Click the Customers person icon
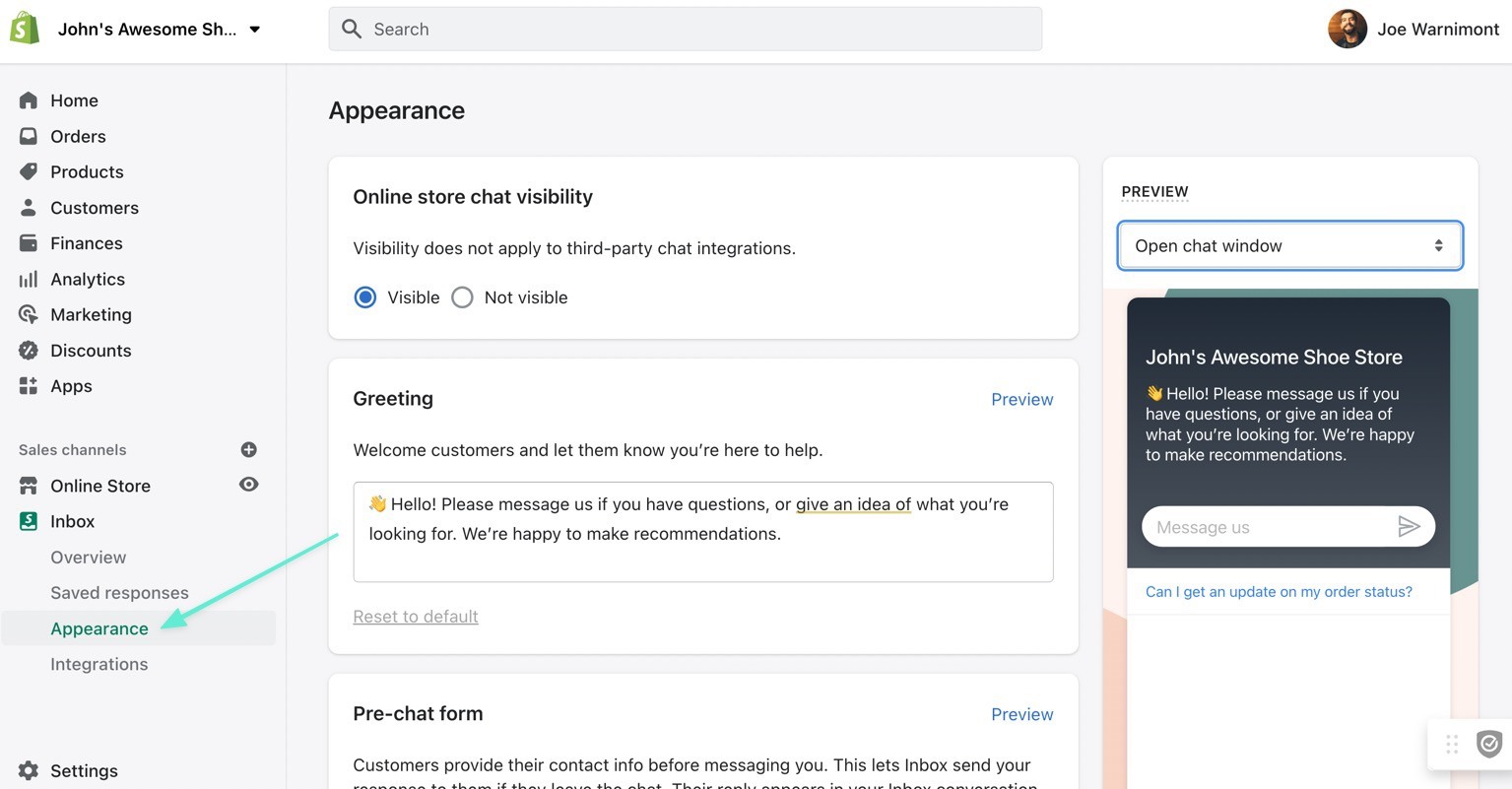Image resolution: width=1512 pixels, height=789 pixels. coord(29,208)
